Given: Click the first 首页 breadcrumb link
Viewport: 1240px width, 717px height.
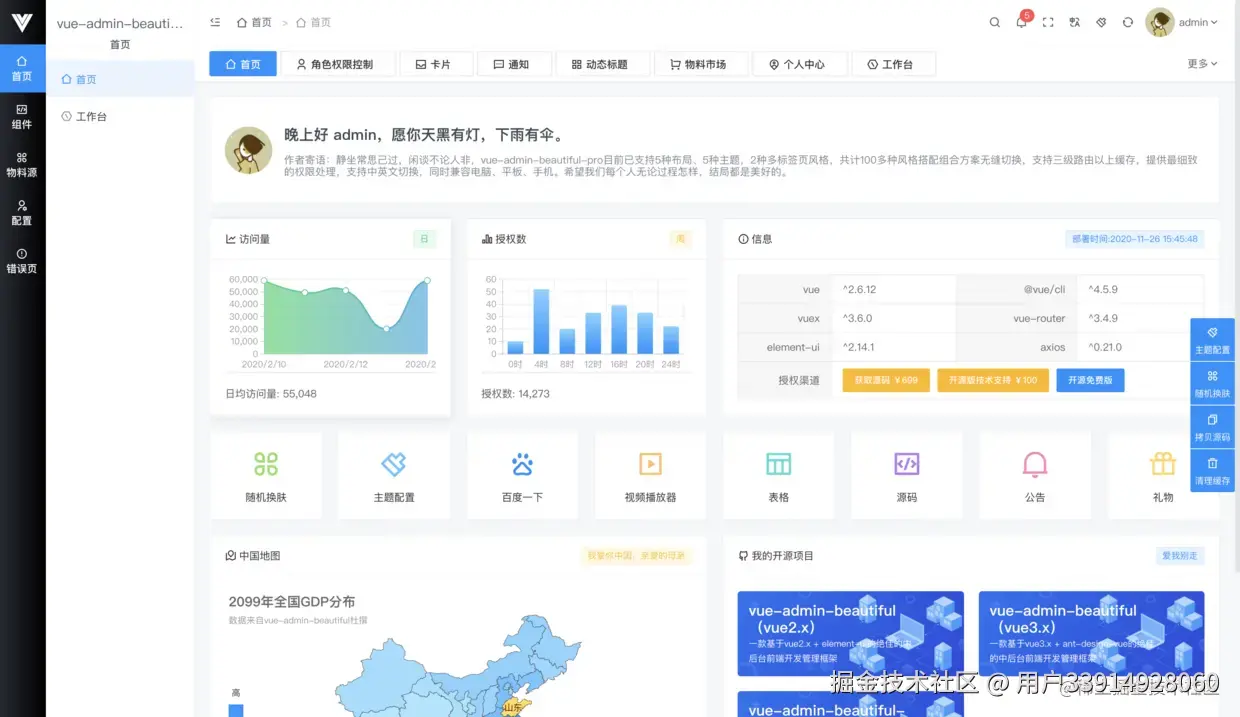Looking at the screenshot, I should (x=254, y=22).
